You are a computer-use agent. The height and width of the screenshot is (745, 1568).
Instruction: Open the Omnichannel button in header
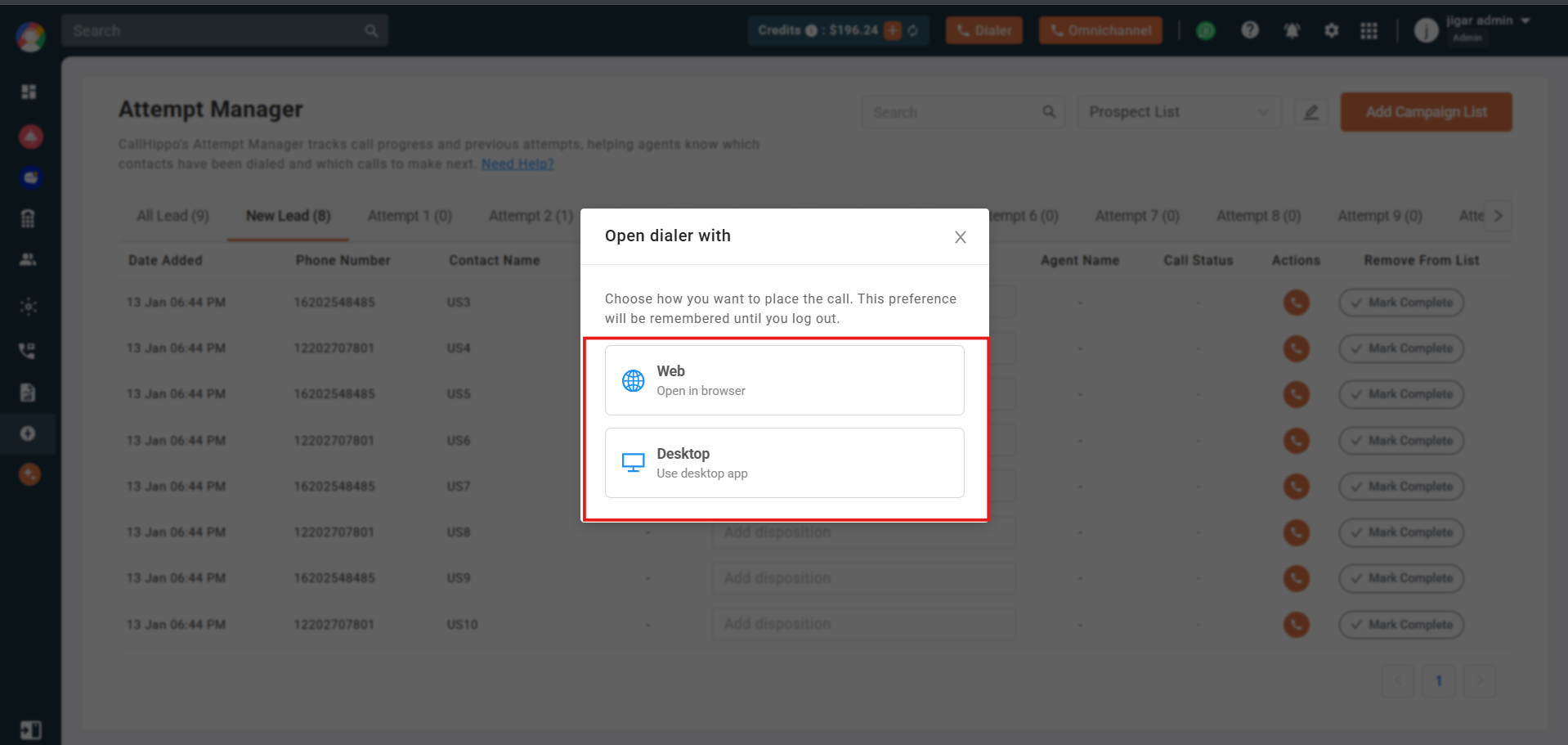point(1100,30)
